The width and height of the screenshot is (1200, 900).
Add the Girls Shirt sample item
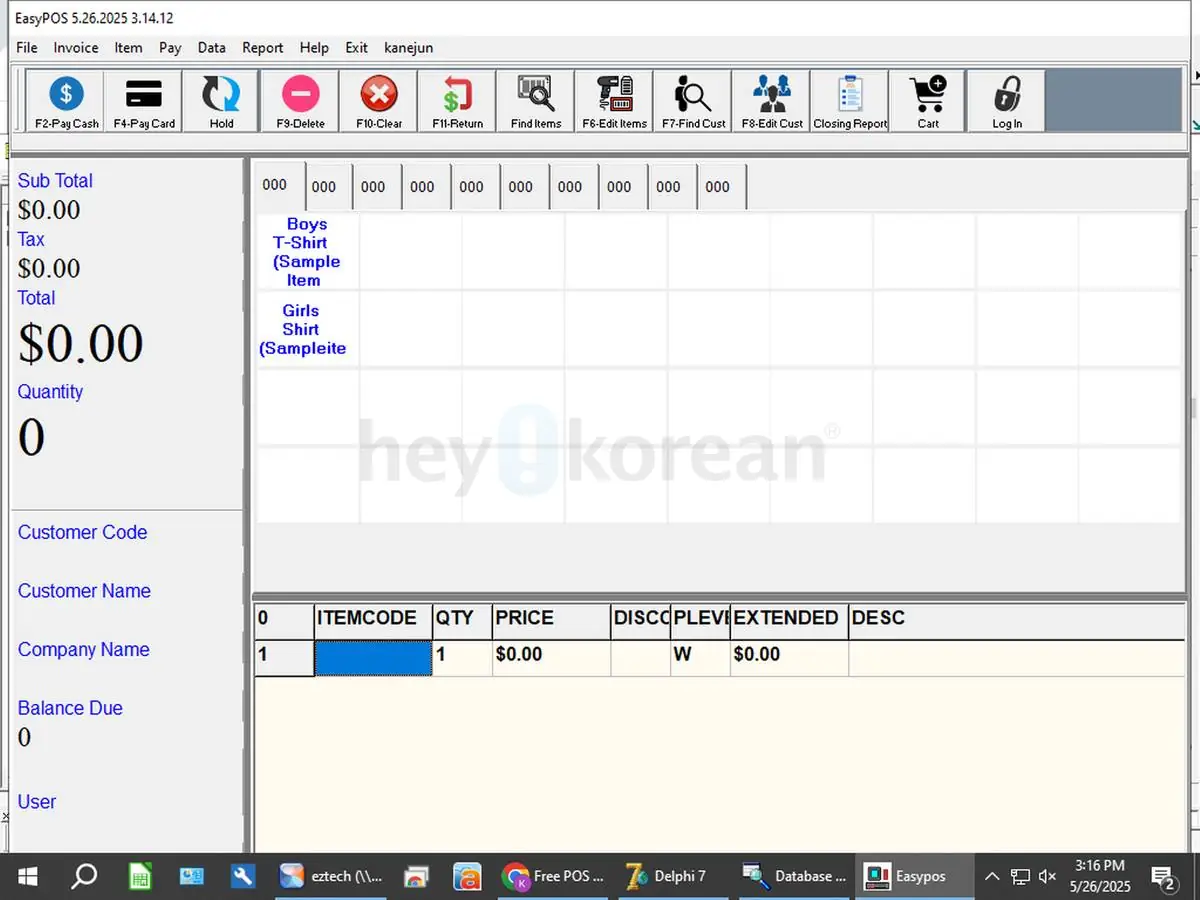(x=307, y=329)
